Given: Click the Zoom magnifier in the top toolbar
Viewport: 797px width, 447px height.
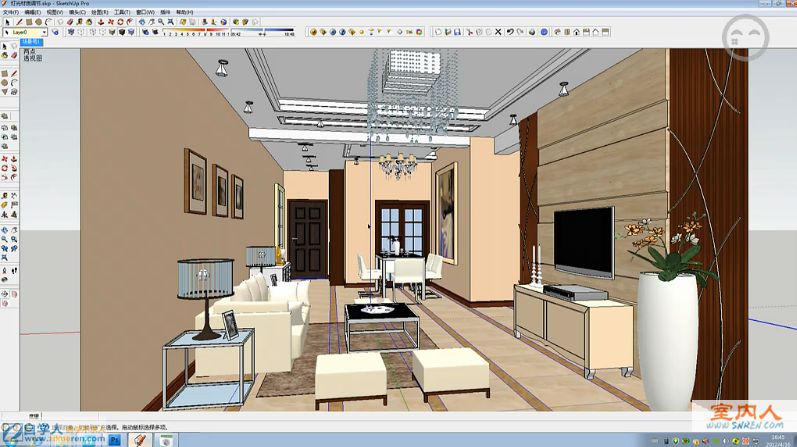Looking at the screenshot, I should (161, 22).
